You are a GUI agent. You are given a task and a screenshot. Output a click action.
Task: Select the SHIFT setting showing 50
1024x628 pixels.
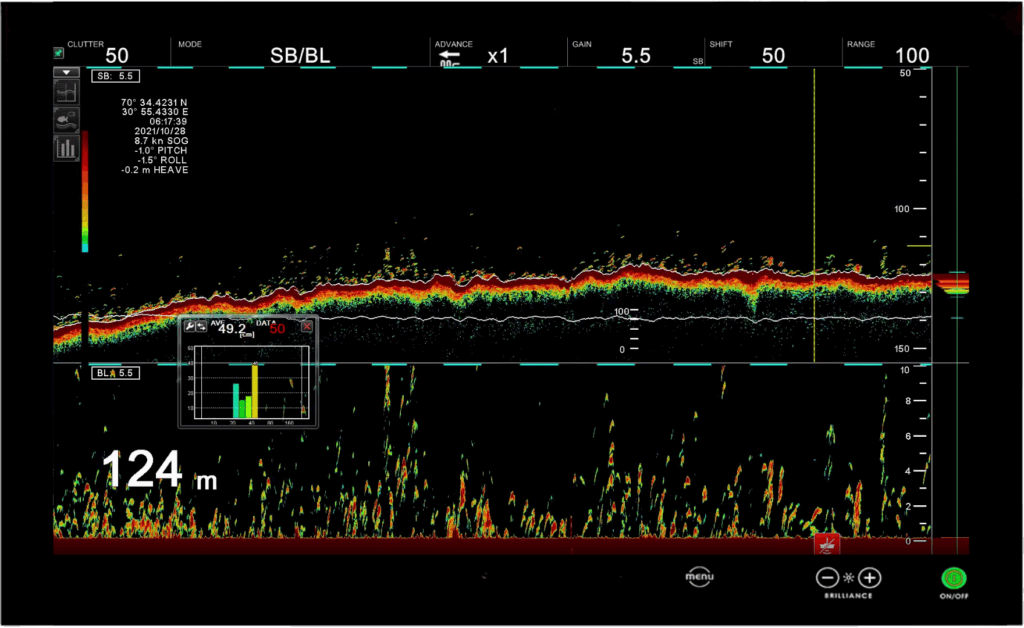click(773, 55)
